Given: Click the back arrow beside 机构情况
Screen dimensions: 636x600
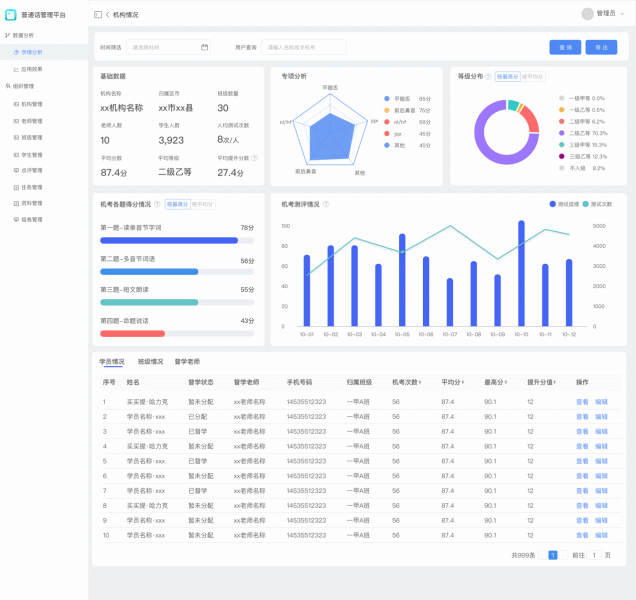Looking at the screenshot, I should 107,15.
